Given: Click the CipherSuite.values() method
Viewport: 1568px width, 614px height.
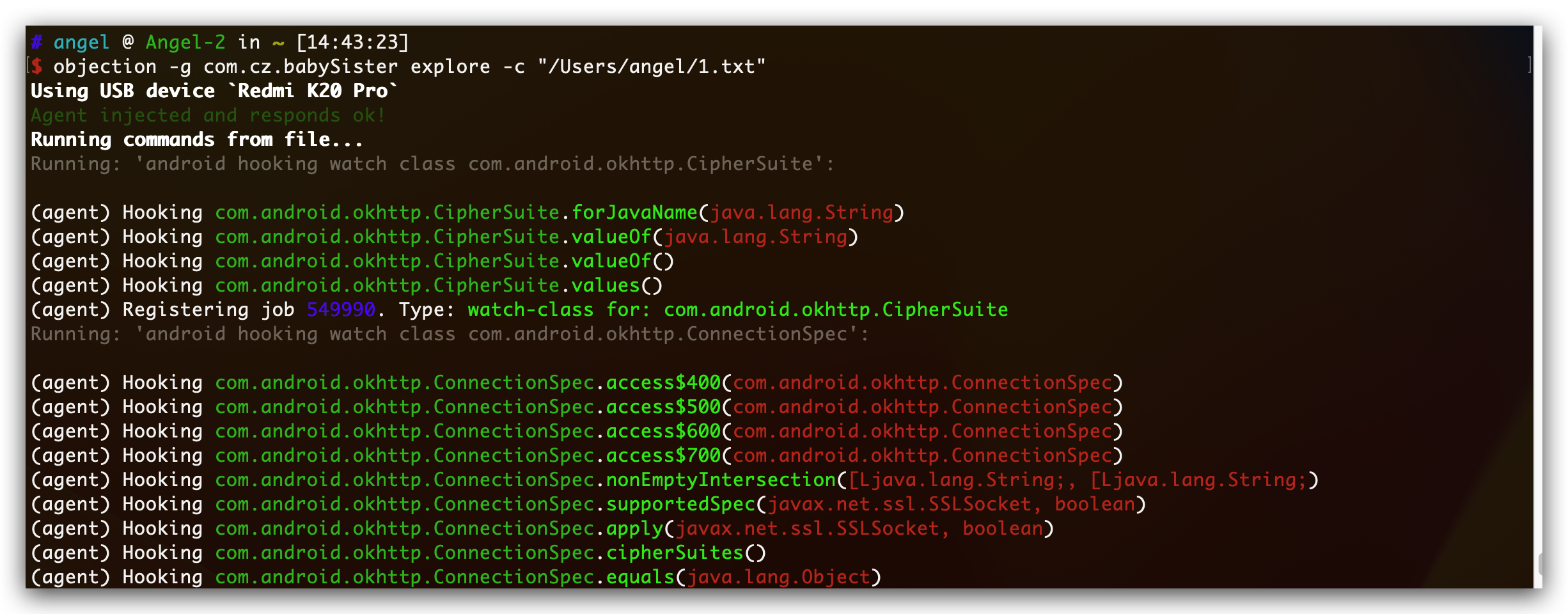Looking at the screenshot, I should click(617, 285).
